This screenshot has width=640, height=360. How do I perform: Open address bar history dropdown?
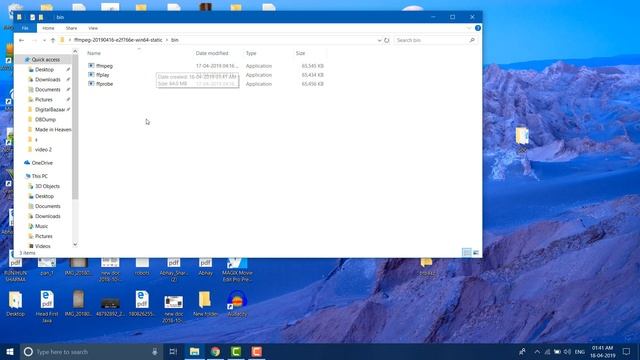coord(379,40)
